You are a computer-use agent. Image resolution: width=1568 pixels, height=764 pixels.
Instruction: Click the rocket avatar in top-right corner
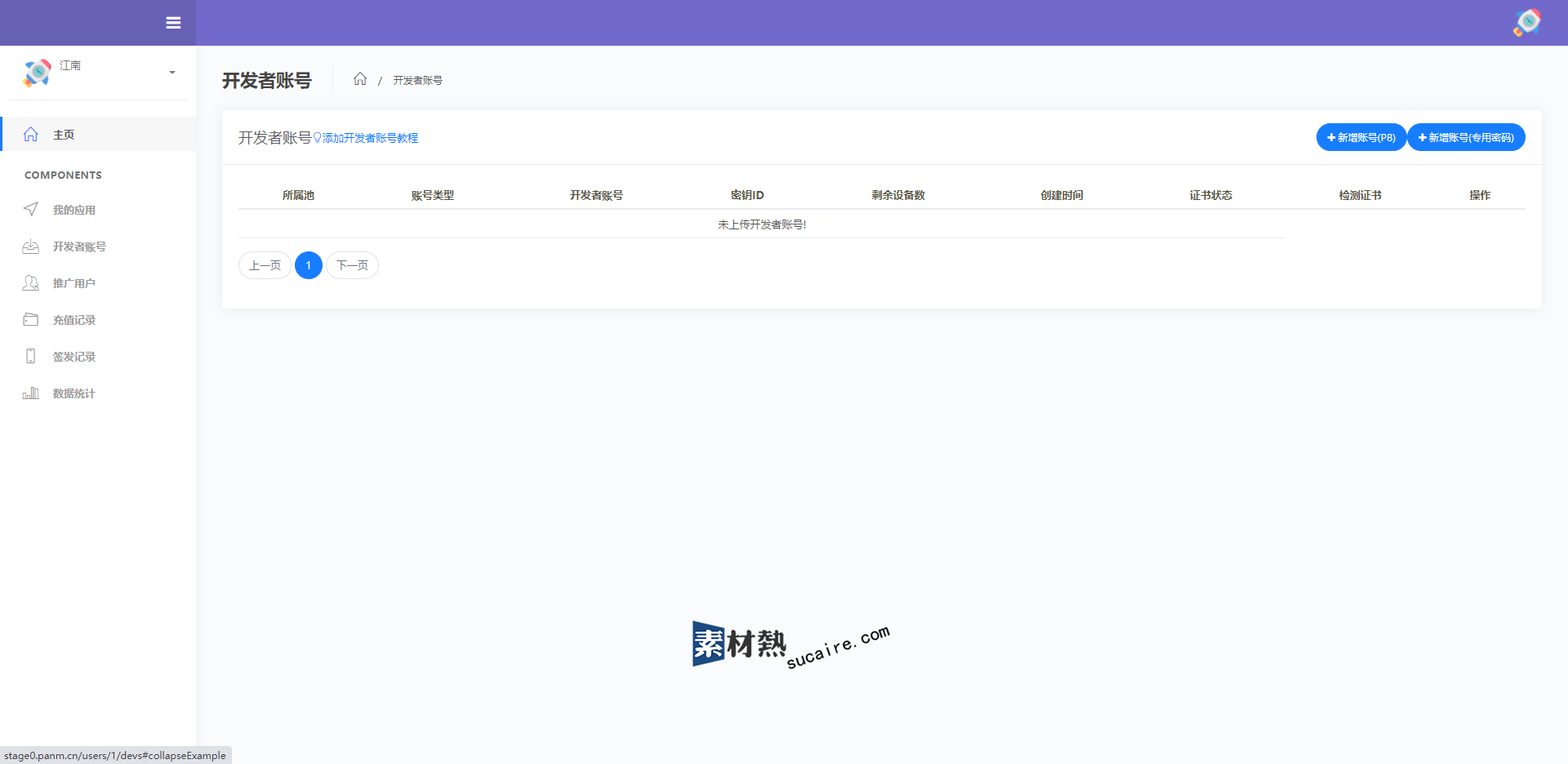pyautogui.click(x=1526, y=23)
